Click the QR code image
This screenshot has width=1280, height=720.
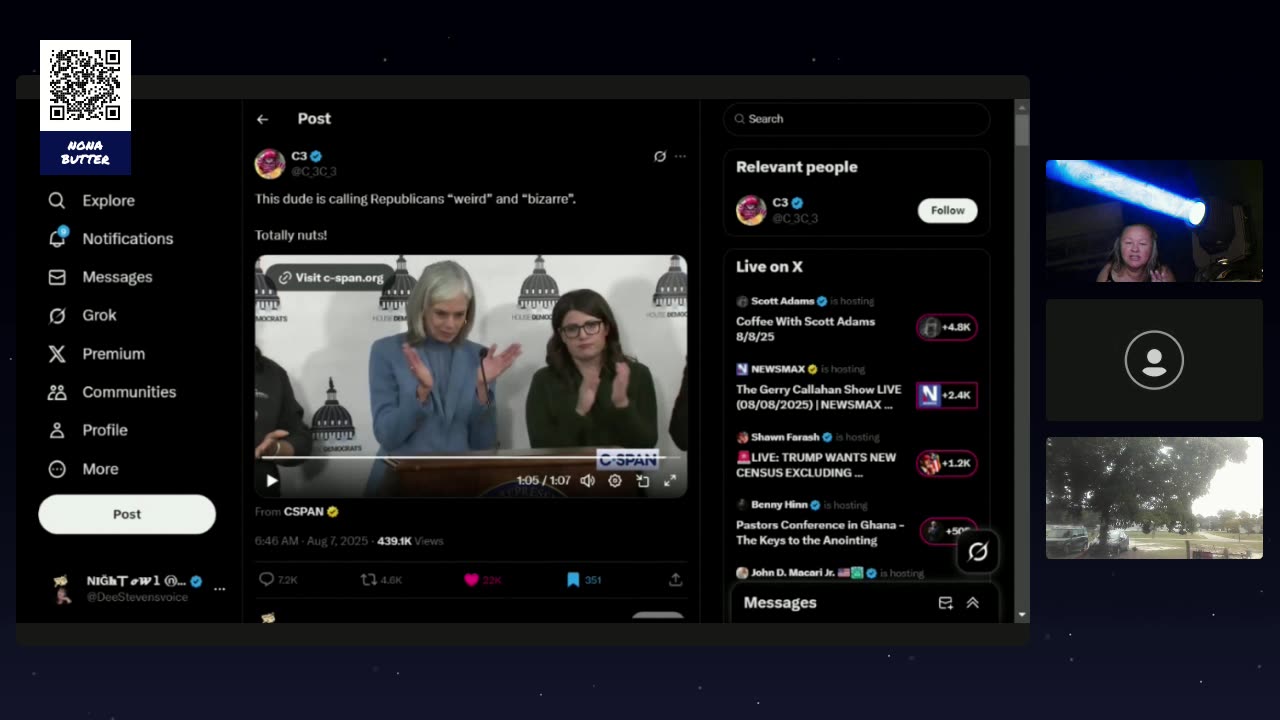coord(85,85)
